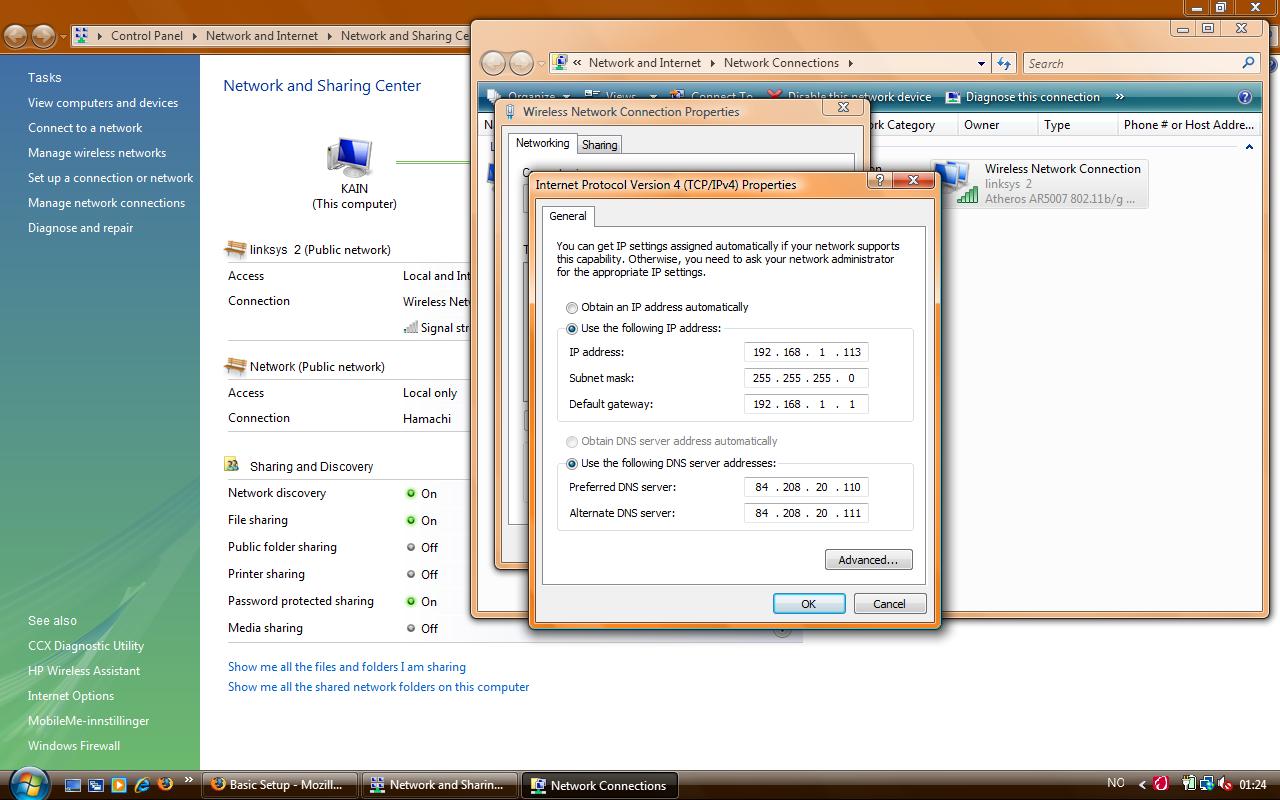Open Diagnose and repair task
Screen dimensions: 1280x800
coord(80,228)
